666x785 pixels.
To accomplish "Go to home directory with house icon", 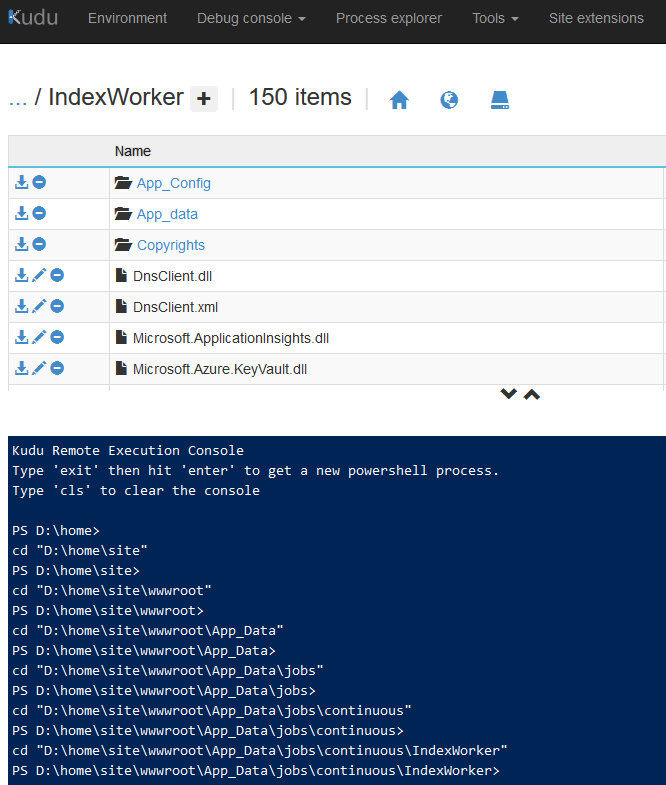I will pyautogui.click(x=399, y=100).
